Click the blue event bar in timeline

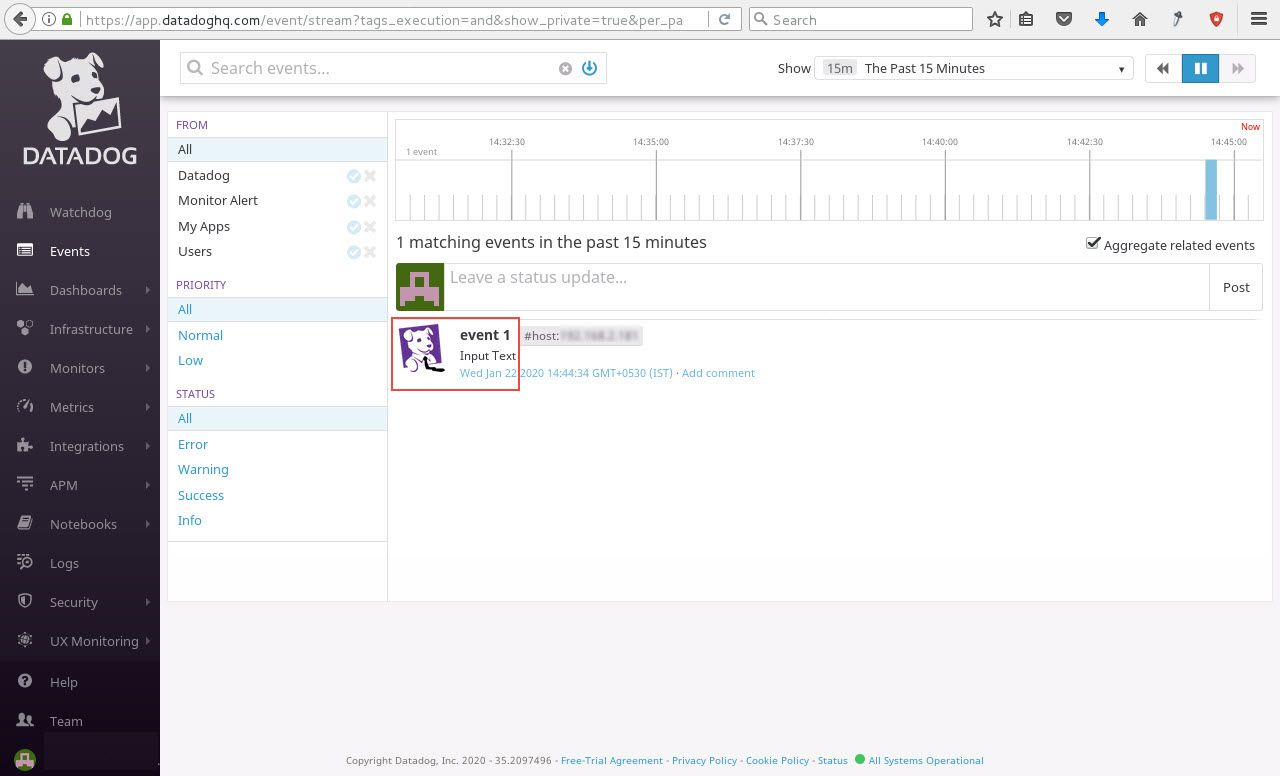tap(1211, 189)
